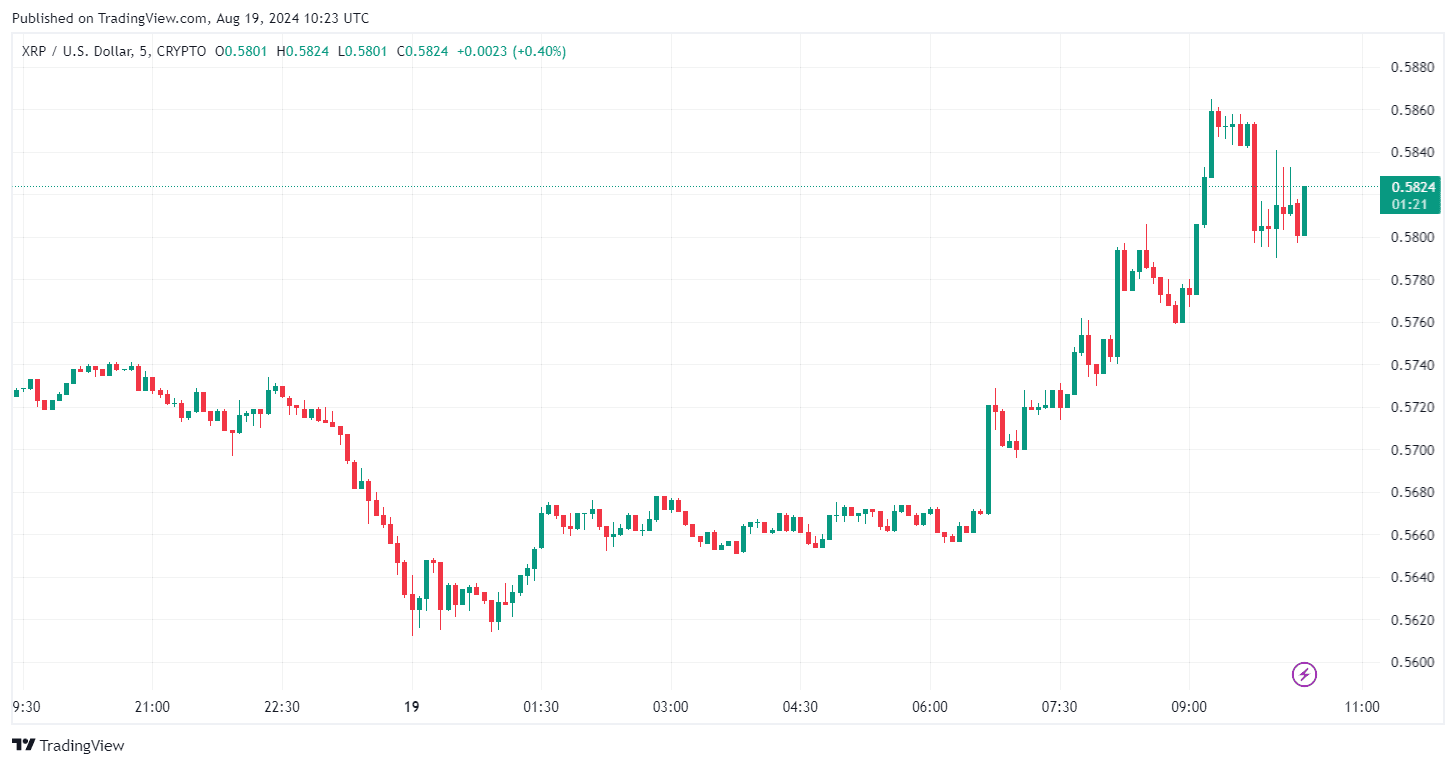This screenshot has width=1456, height=766.
Task: Click the 0.5660 price axis label
Action: click(1413, 535)
